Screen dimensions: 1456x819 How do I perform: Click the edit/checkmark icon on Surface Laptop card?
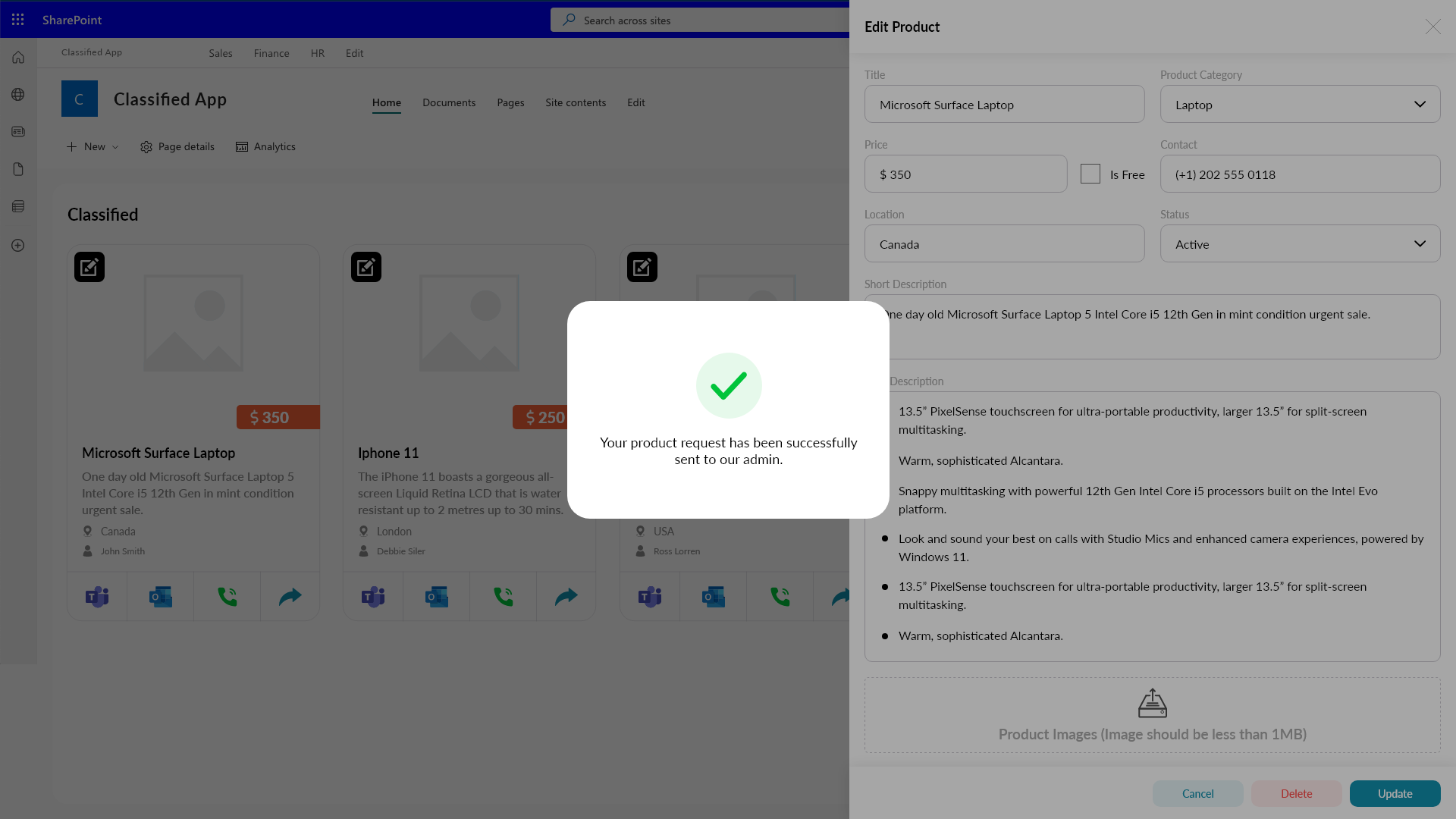(x=90, y=267)
